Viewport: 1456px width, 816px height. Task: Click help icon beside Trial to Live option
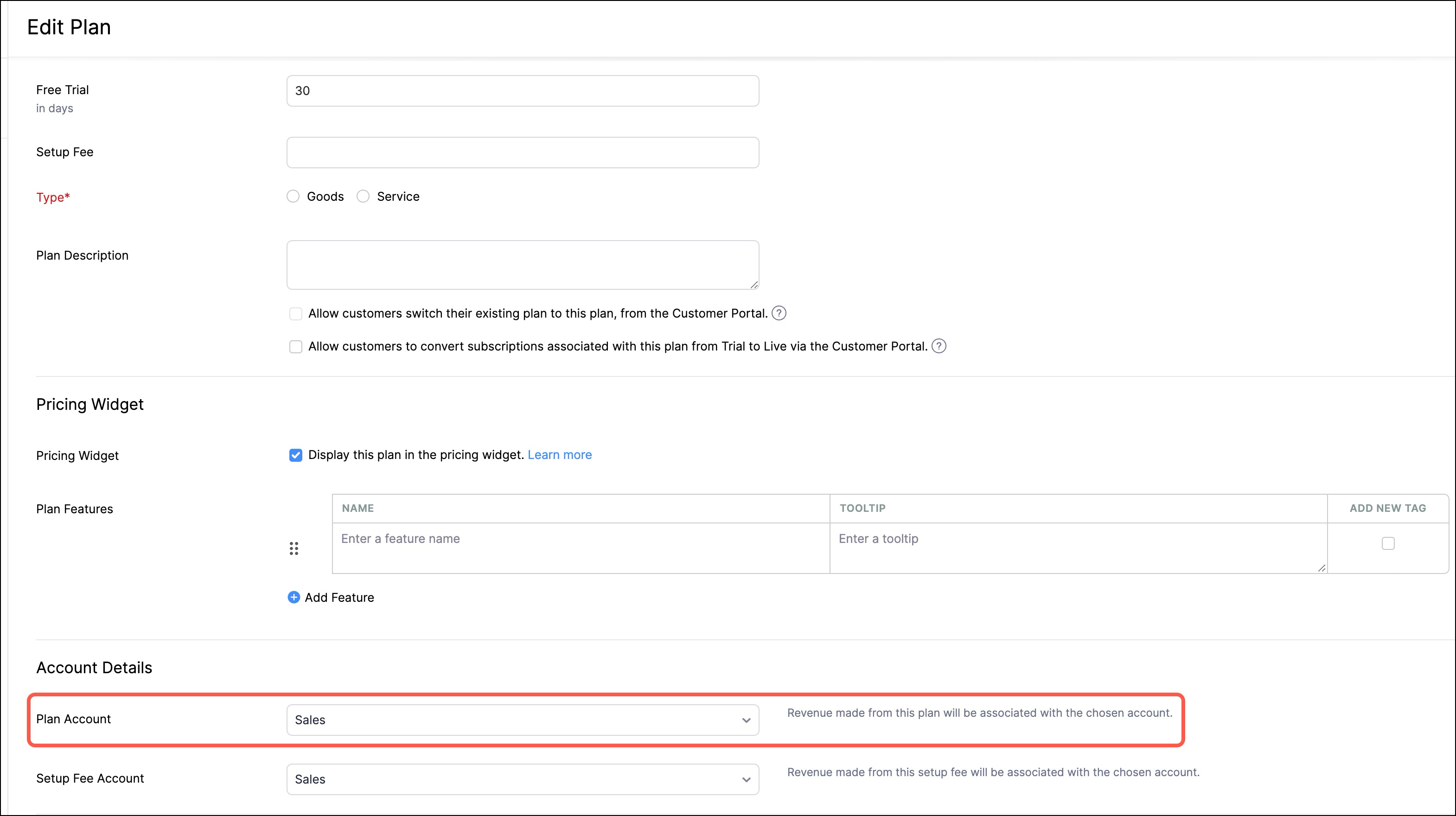938,346
